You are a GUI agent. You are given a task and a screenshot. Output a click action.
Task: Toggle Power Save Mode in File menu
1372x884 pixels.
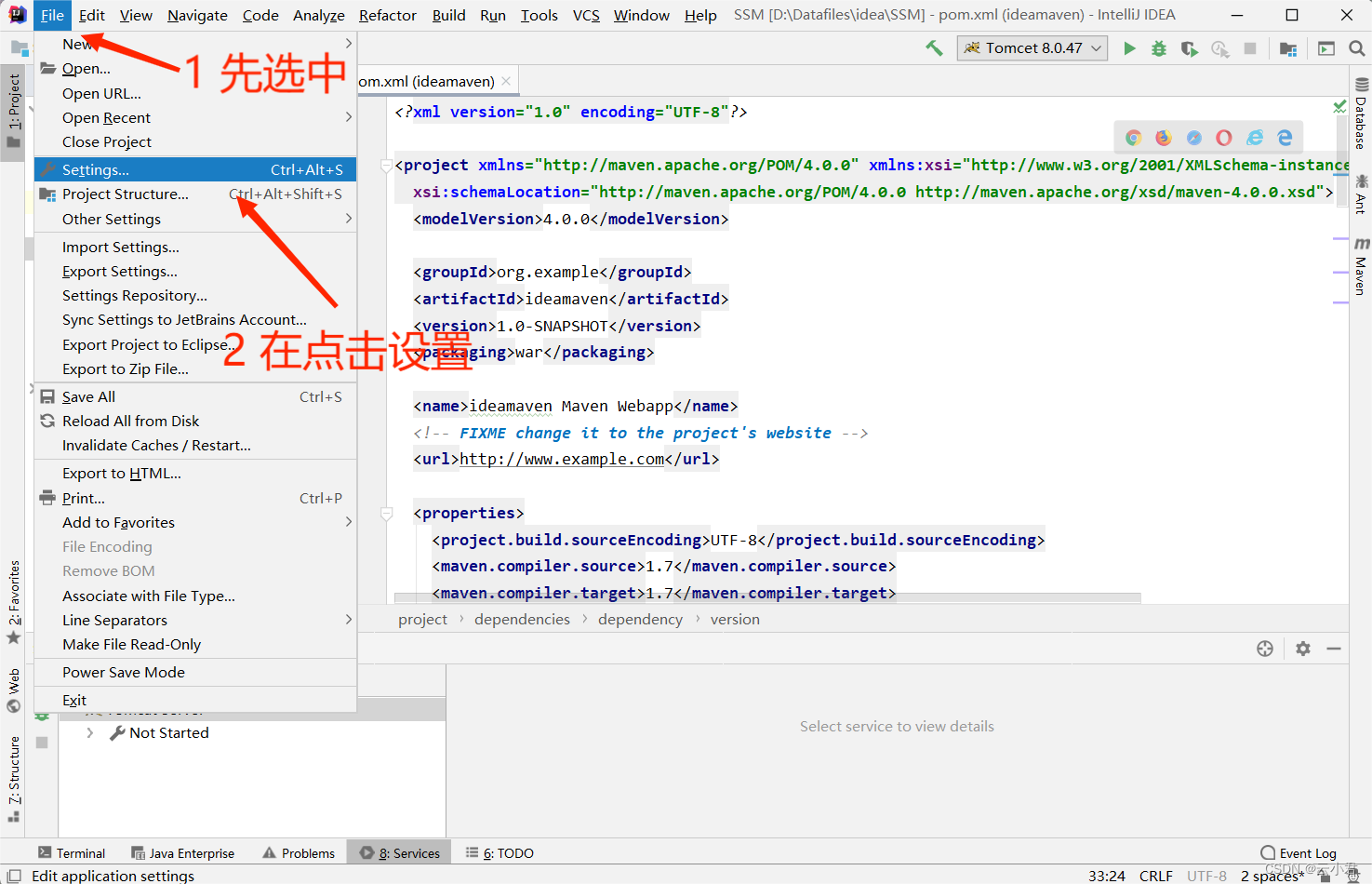click(195, 672)
